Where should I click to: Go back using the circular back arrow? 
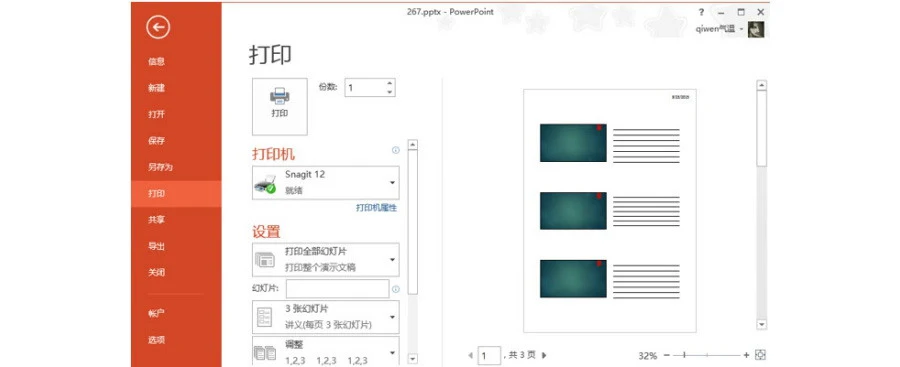pyautogui.click(x=158, y=27)
